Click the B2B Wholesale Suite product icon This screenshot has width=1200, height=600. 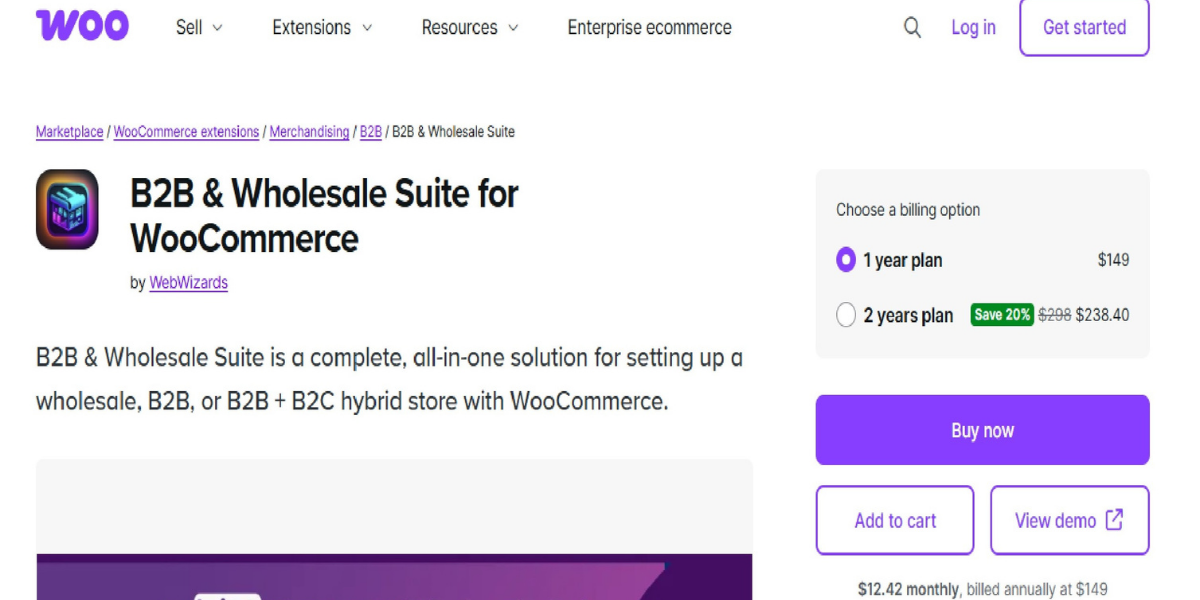(67, 209)
